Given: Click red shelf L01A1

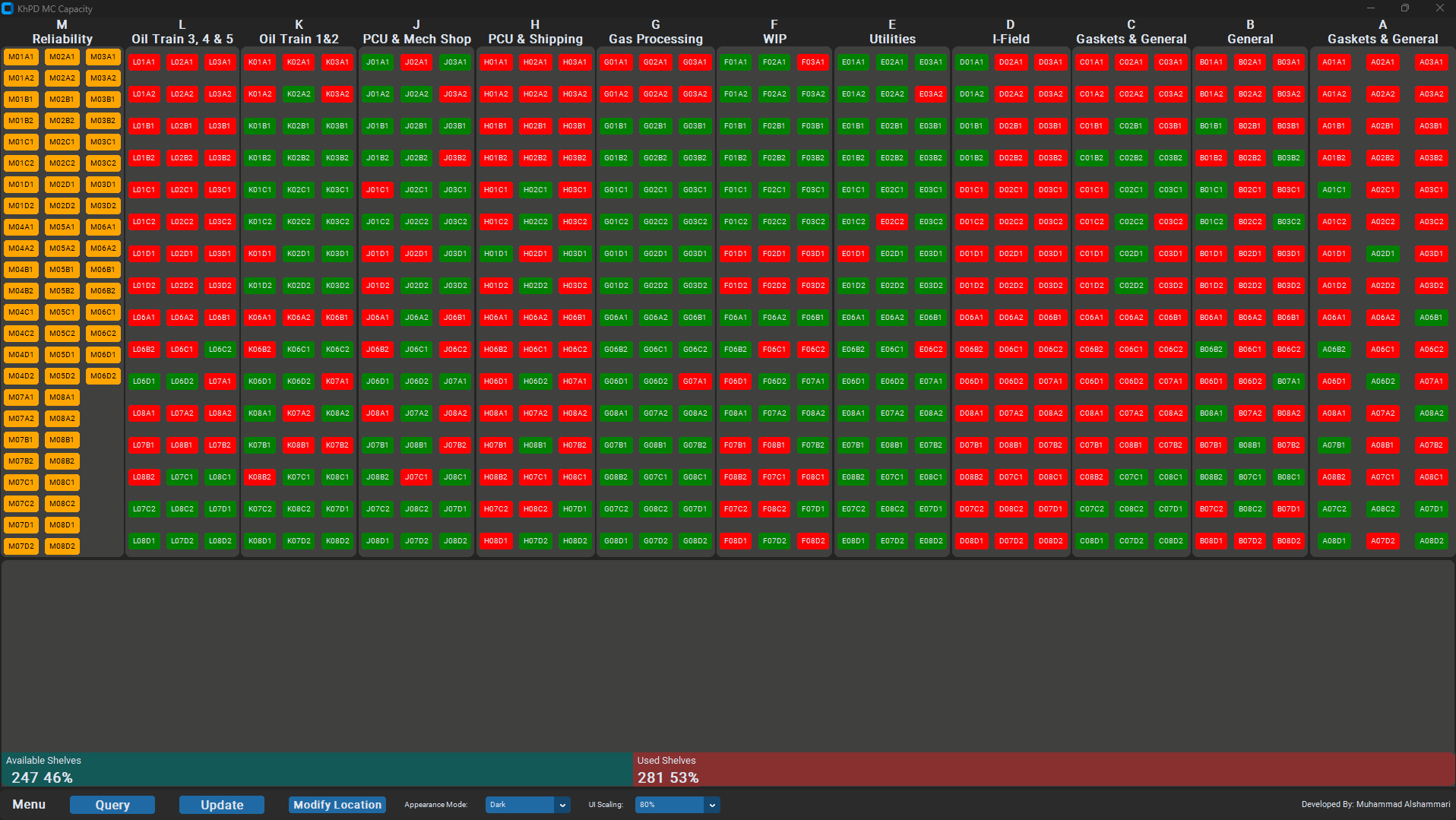Looking at the screenshot, I should 144,62.
